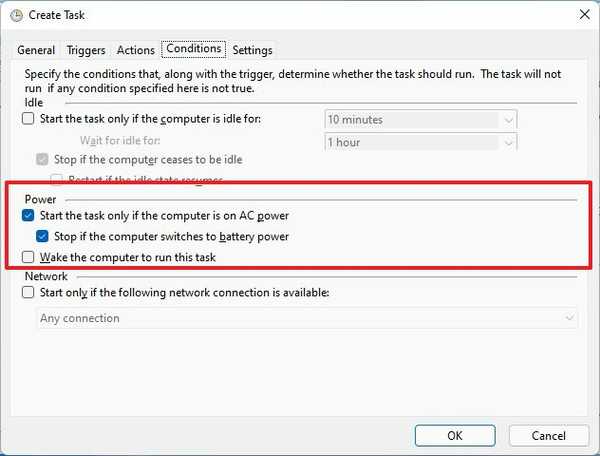Click the conditions description text
The height and width of the screenshot is (456, 600).
[290, 82]
